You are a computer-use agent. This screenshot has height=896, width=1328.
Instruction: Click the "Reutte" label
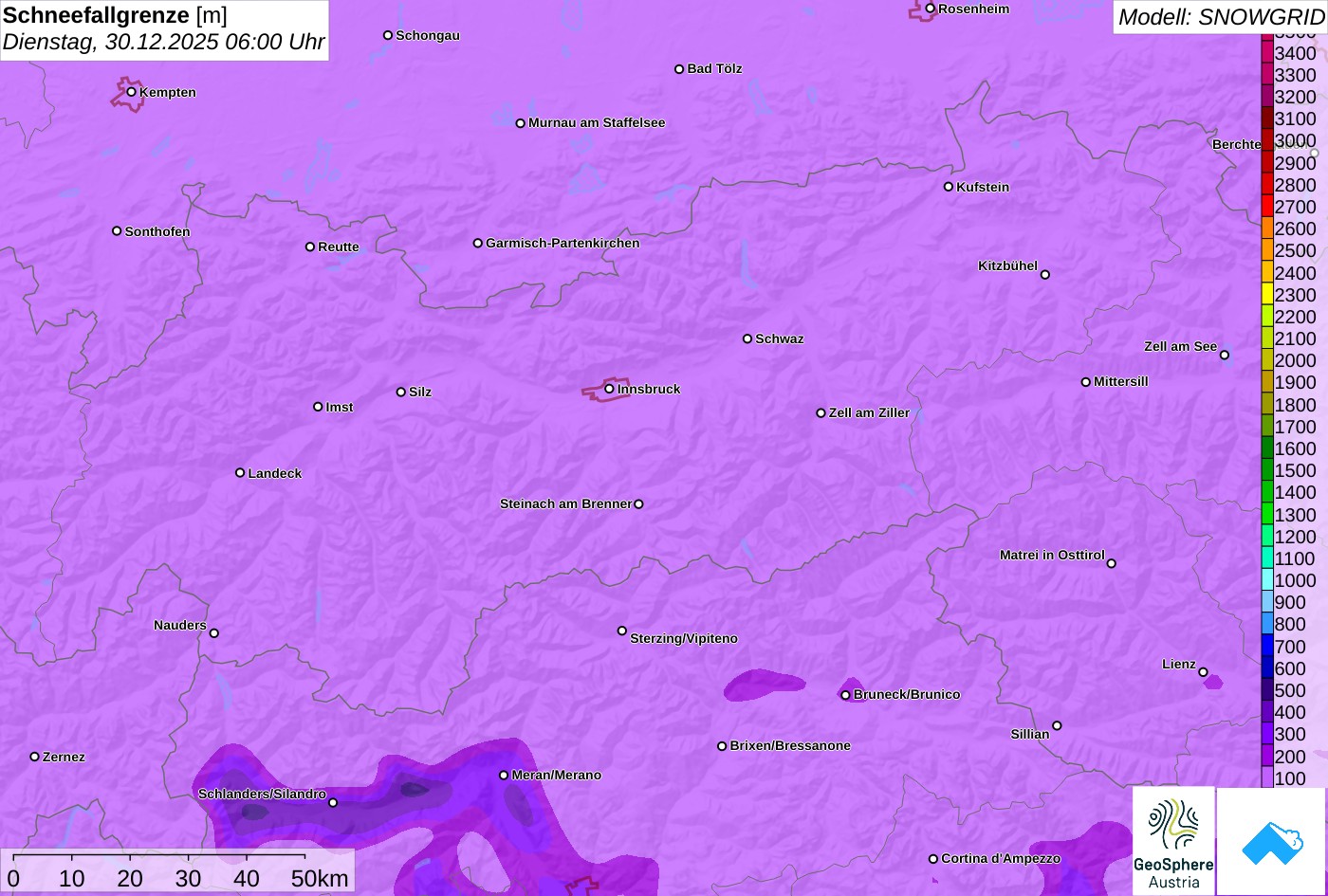[339, 247]
